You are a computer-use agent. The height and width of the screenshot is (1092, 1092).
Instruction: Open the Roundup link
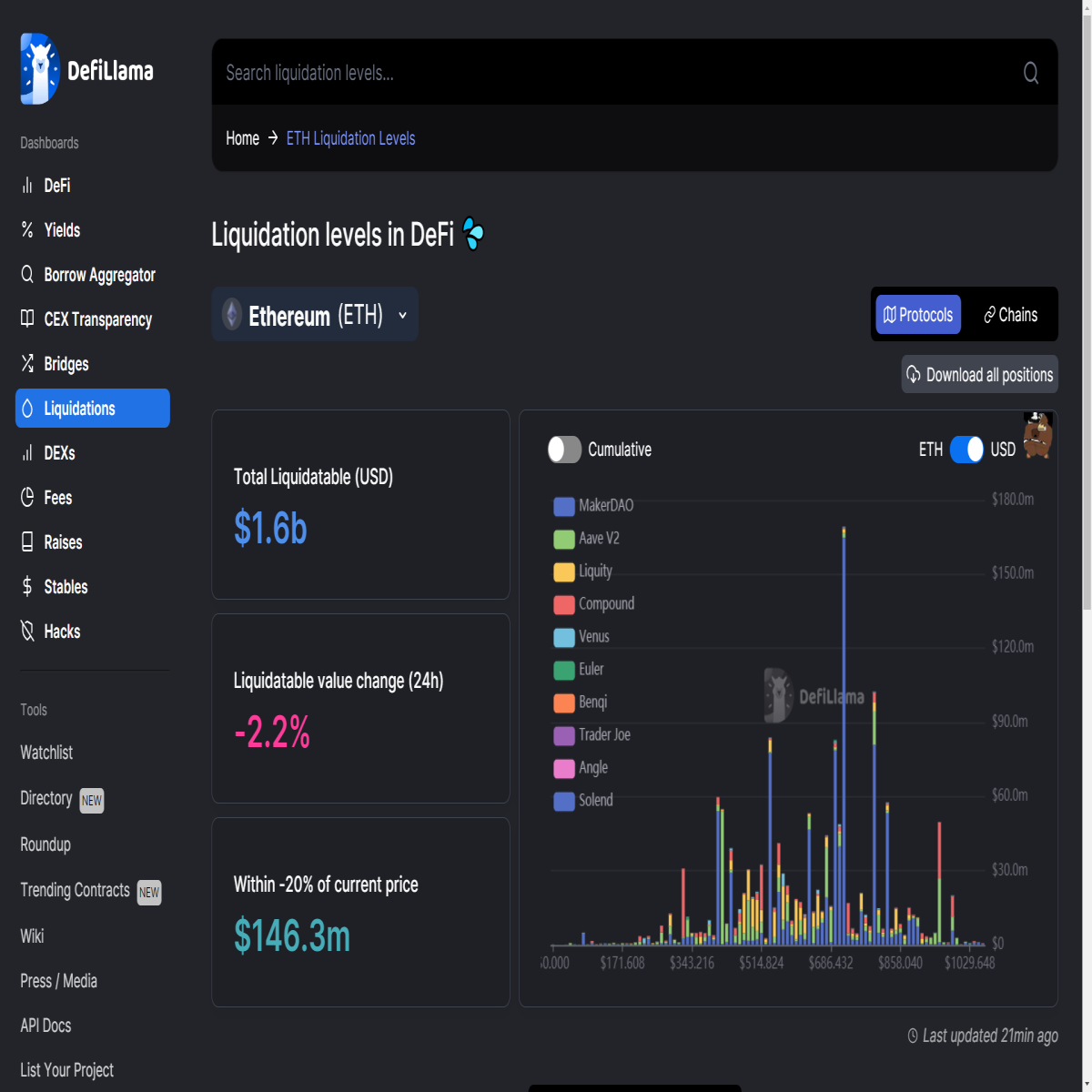[x=45, y=844]
